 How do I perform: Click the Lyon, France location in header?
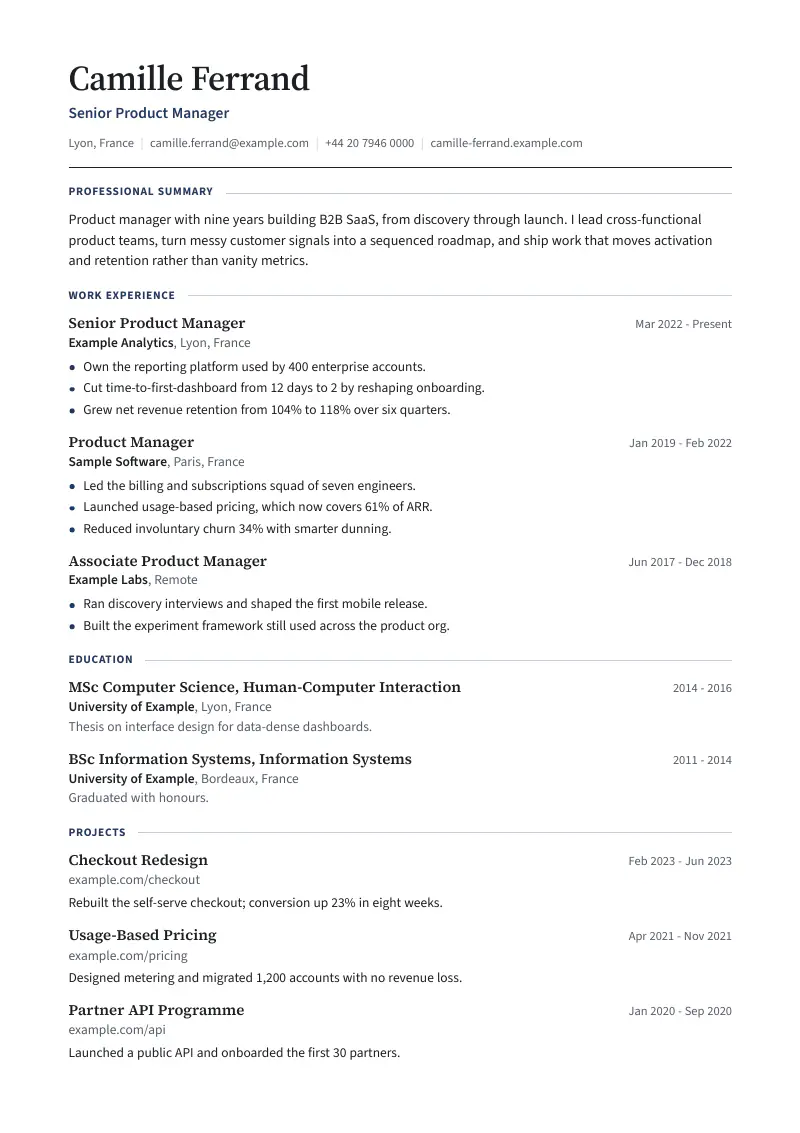[x=101, y=143]
